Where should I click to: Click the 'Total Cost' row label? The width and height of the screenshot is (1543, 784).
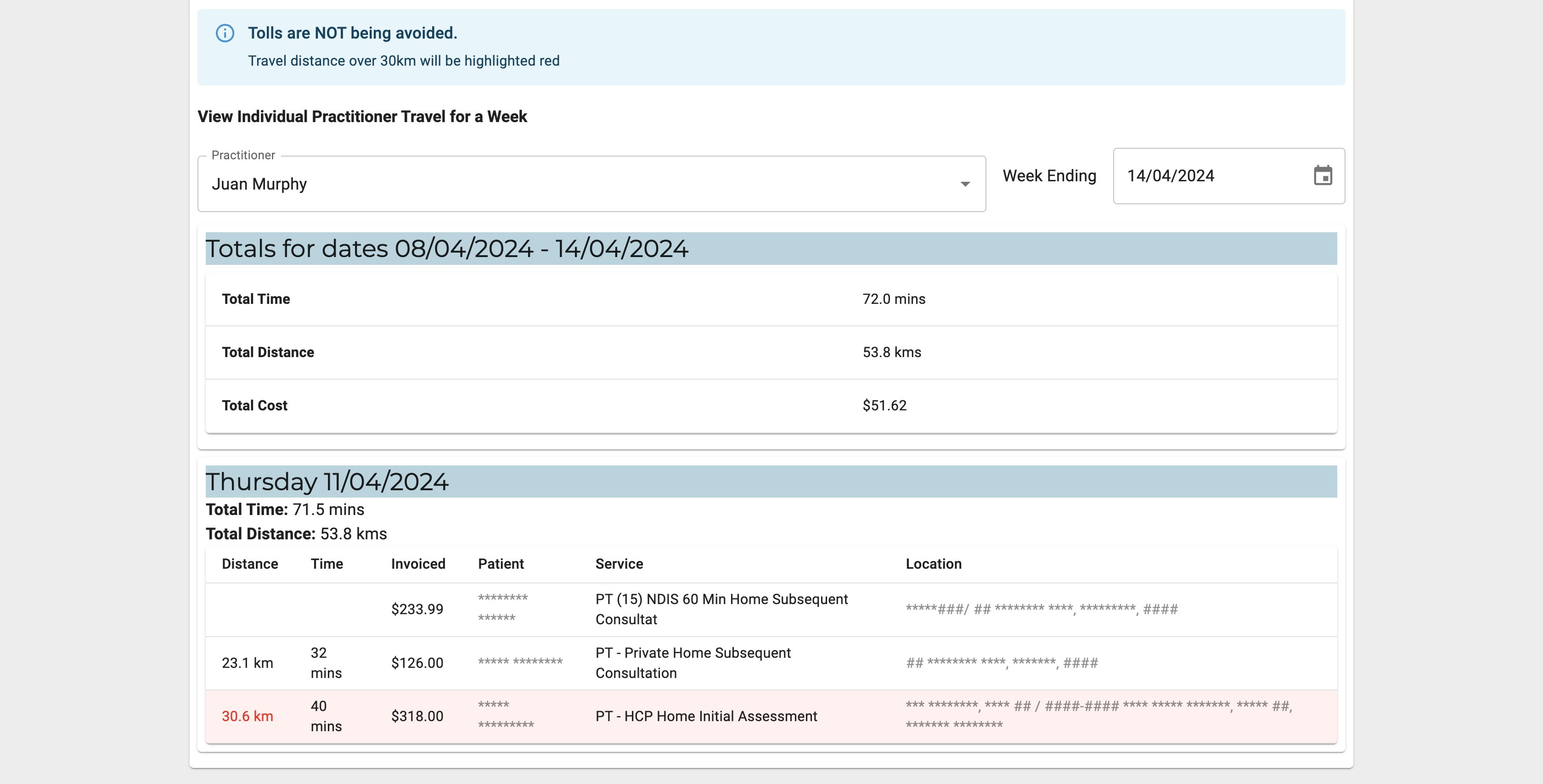click(254, 405)
